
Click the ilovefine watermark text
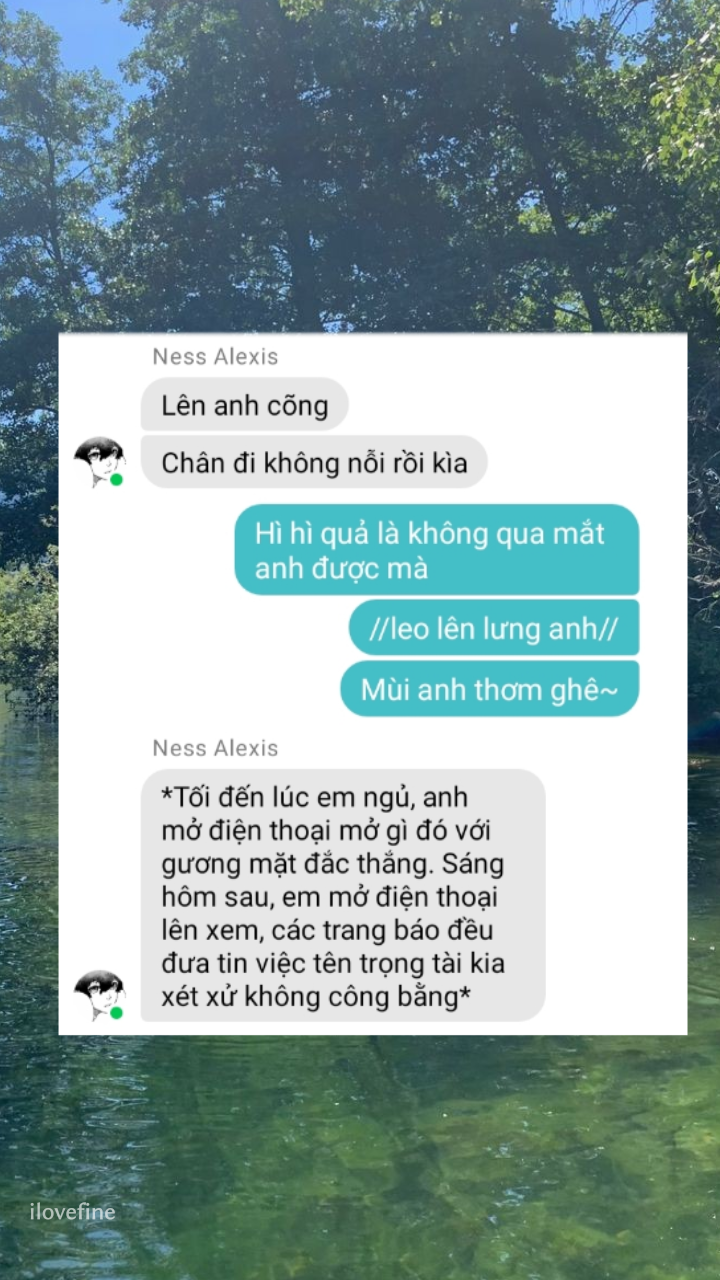72,1212
